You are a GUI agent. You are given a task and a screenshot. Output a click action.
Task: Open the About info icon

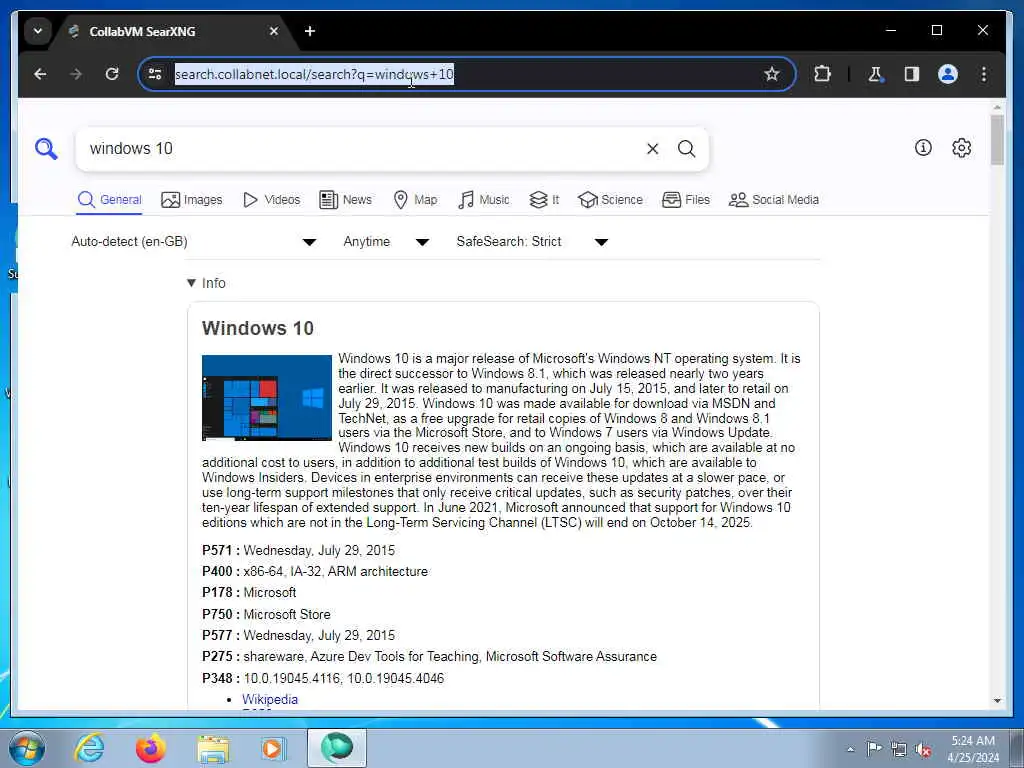tap(923, 148)
